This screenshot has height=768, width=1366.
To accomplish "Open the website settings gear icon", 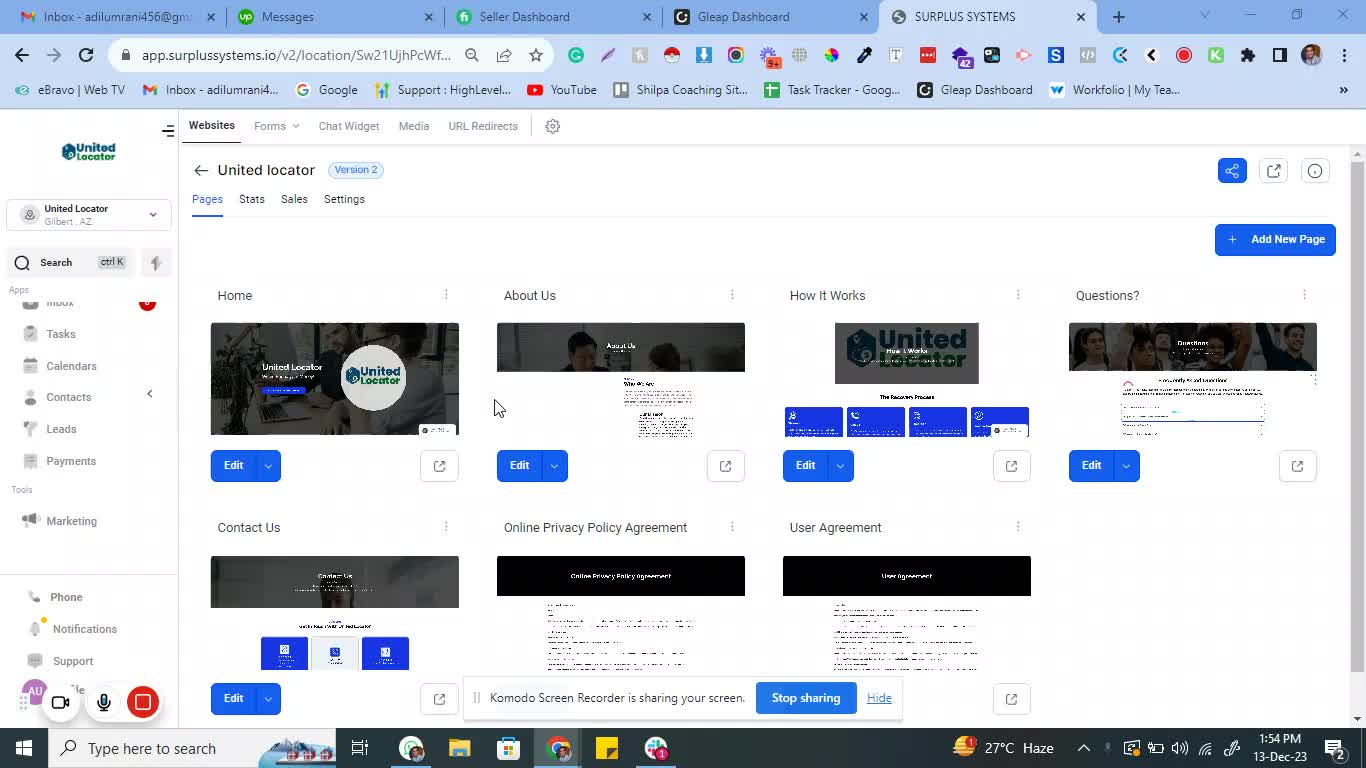I will click(x=552, y=126).
